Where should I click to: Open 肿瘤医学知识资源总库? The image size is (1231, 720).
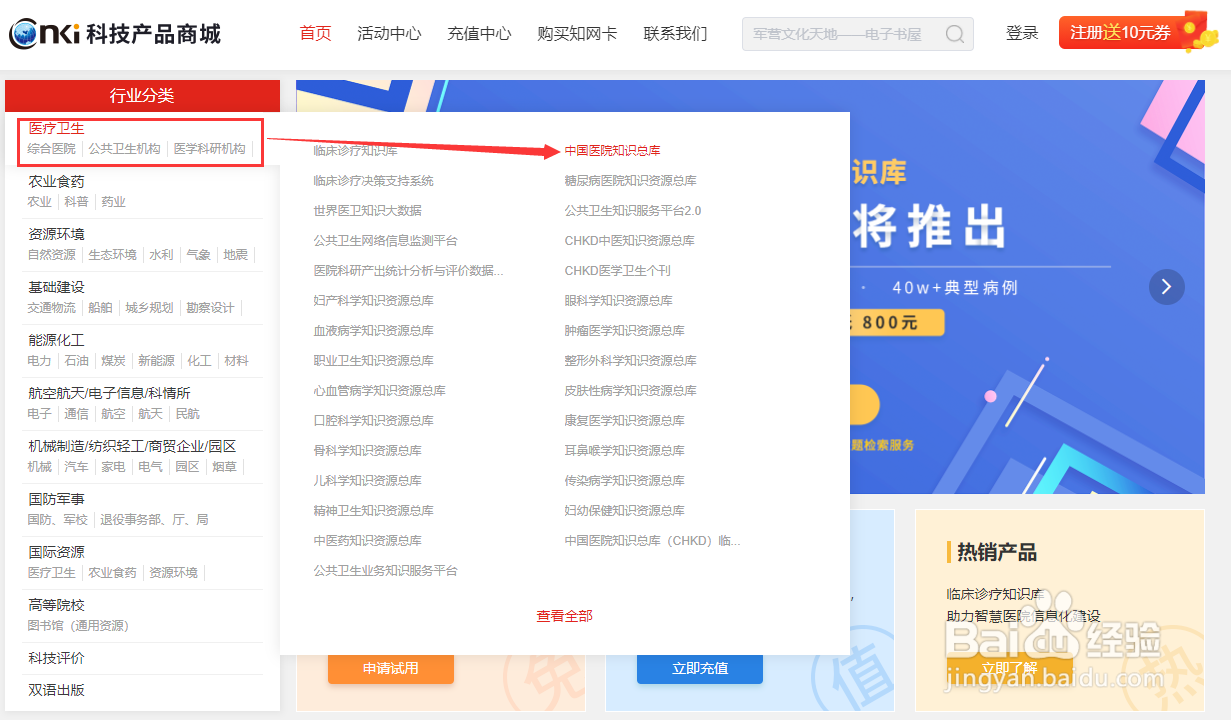point(624,331)
